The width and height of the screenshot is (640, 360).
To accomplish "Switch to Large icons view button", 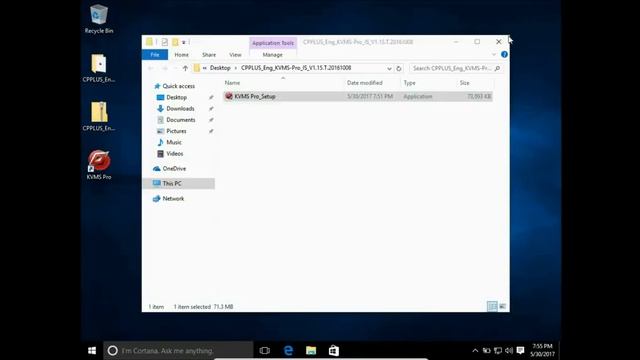I will (503, 306).
